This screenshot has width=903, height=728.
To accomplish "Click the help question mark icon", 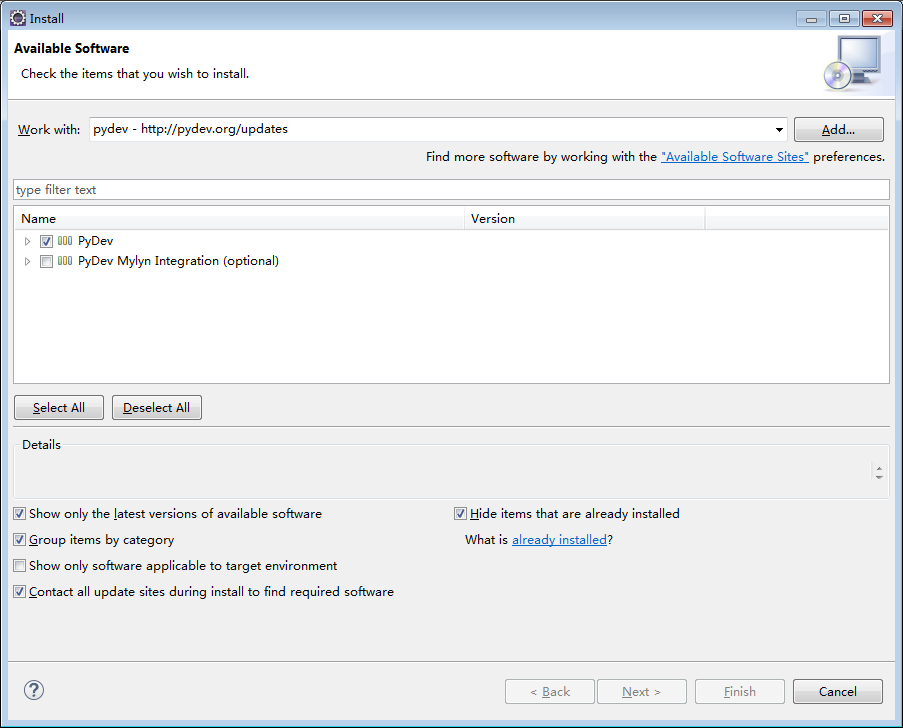I will [x=34, y=690].
